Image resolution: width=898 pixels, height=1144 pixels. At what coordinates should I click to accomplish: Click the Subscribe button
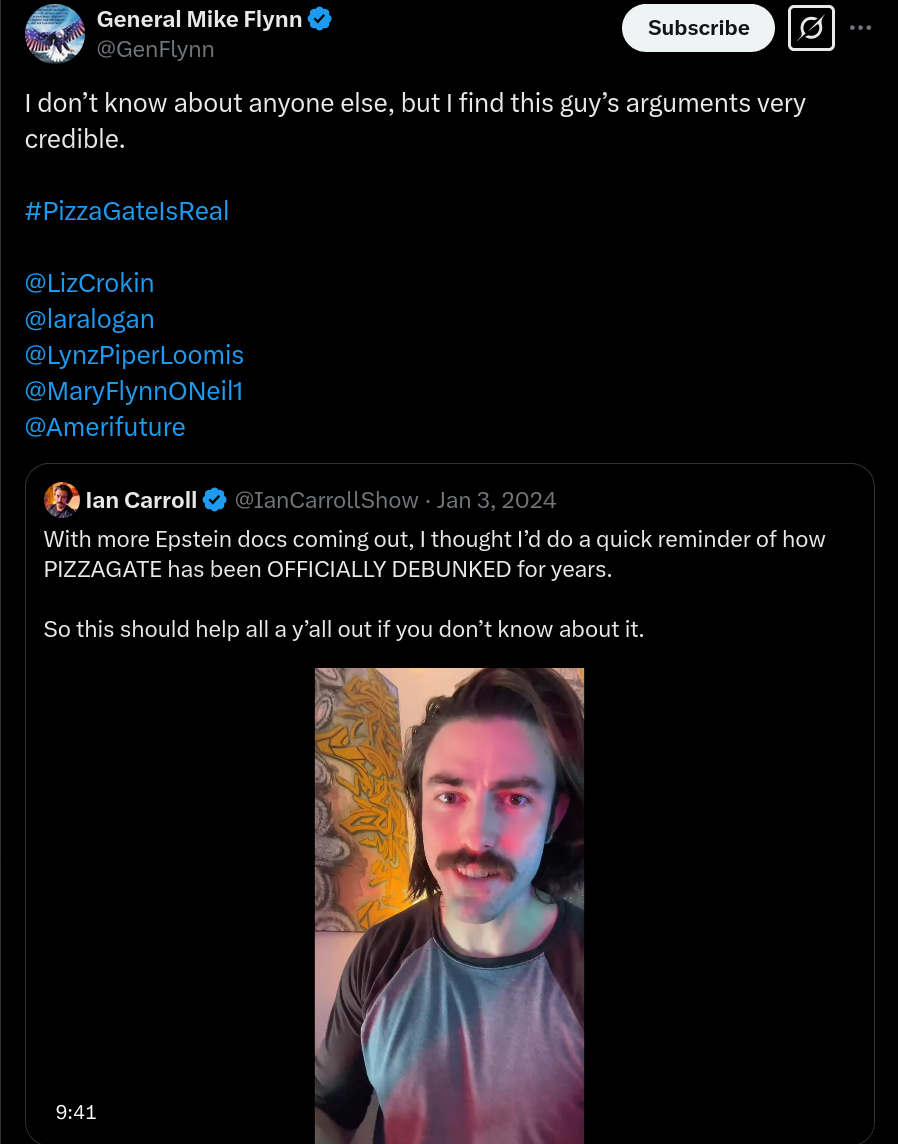697,28
